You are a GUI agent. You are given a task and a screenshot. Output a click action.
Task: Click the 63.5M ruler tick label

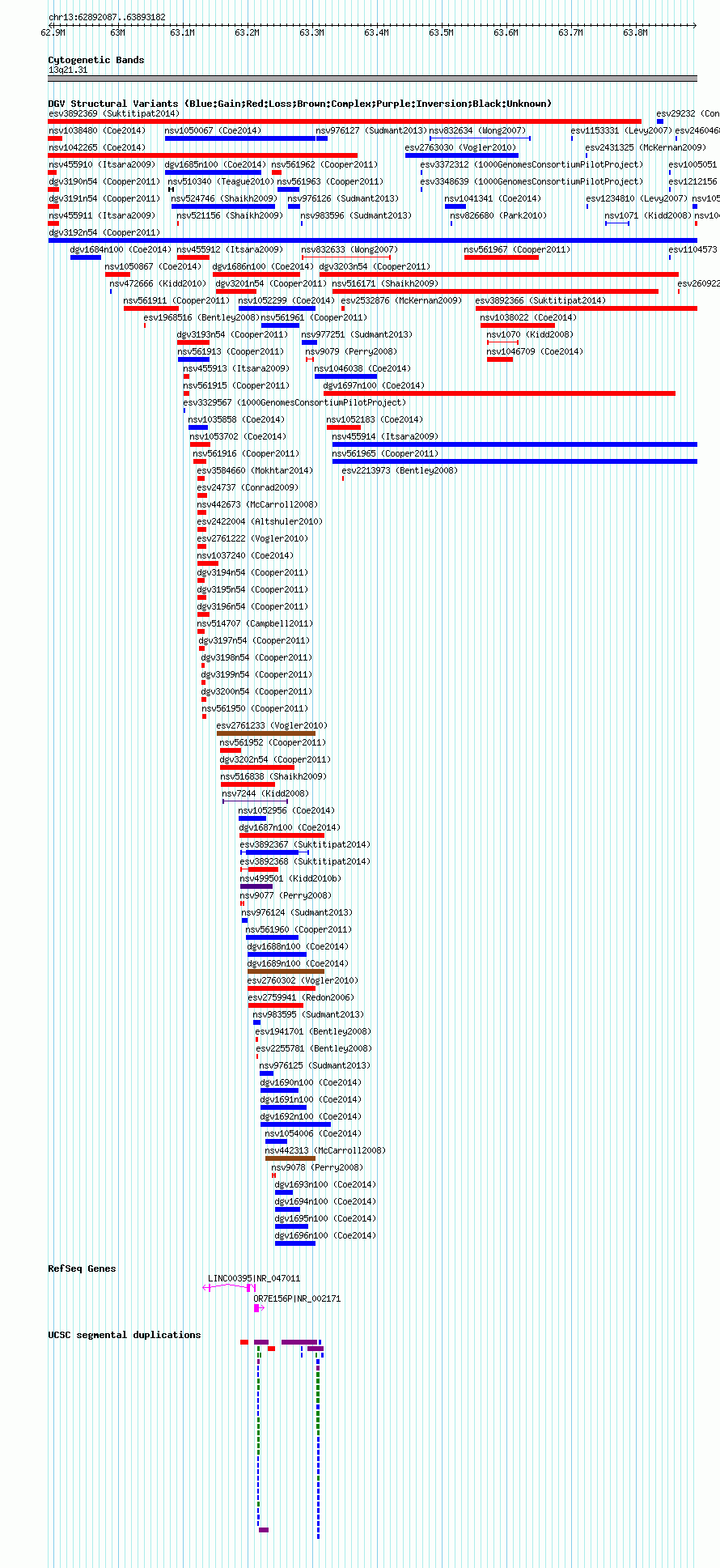pos(441,32)
